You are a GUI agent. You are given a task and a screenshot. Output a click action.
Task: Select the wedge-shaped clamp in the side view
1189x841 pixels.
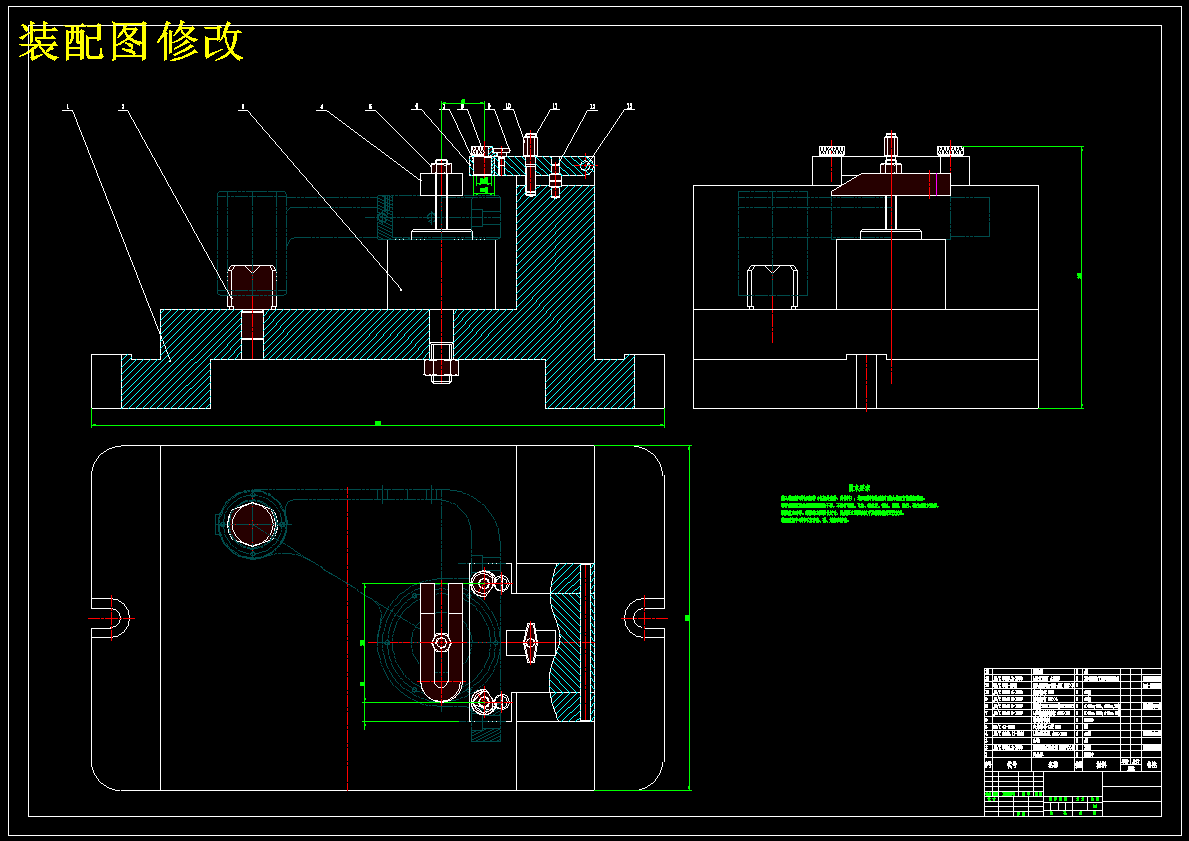891,184
